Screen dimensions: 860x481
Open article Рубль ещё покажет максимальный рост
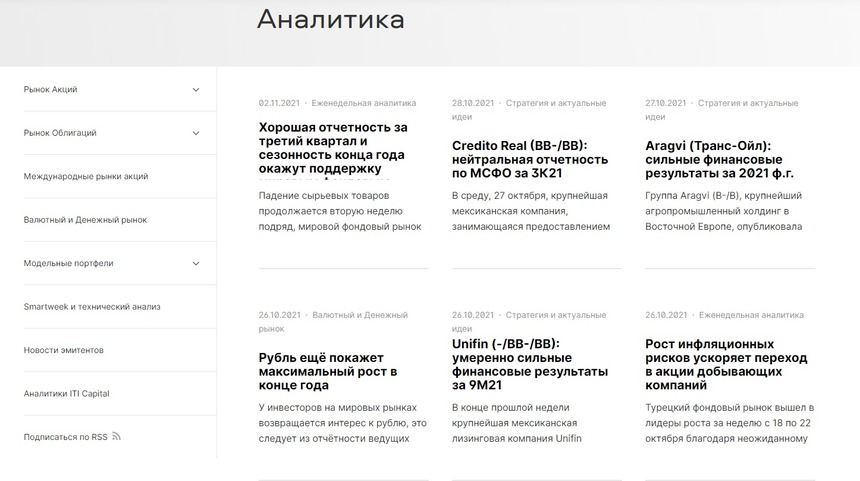[328, 371]
